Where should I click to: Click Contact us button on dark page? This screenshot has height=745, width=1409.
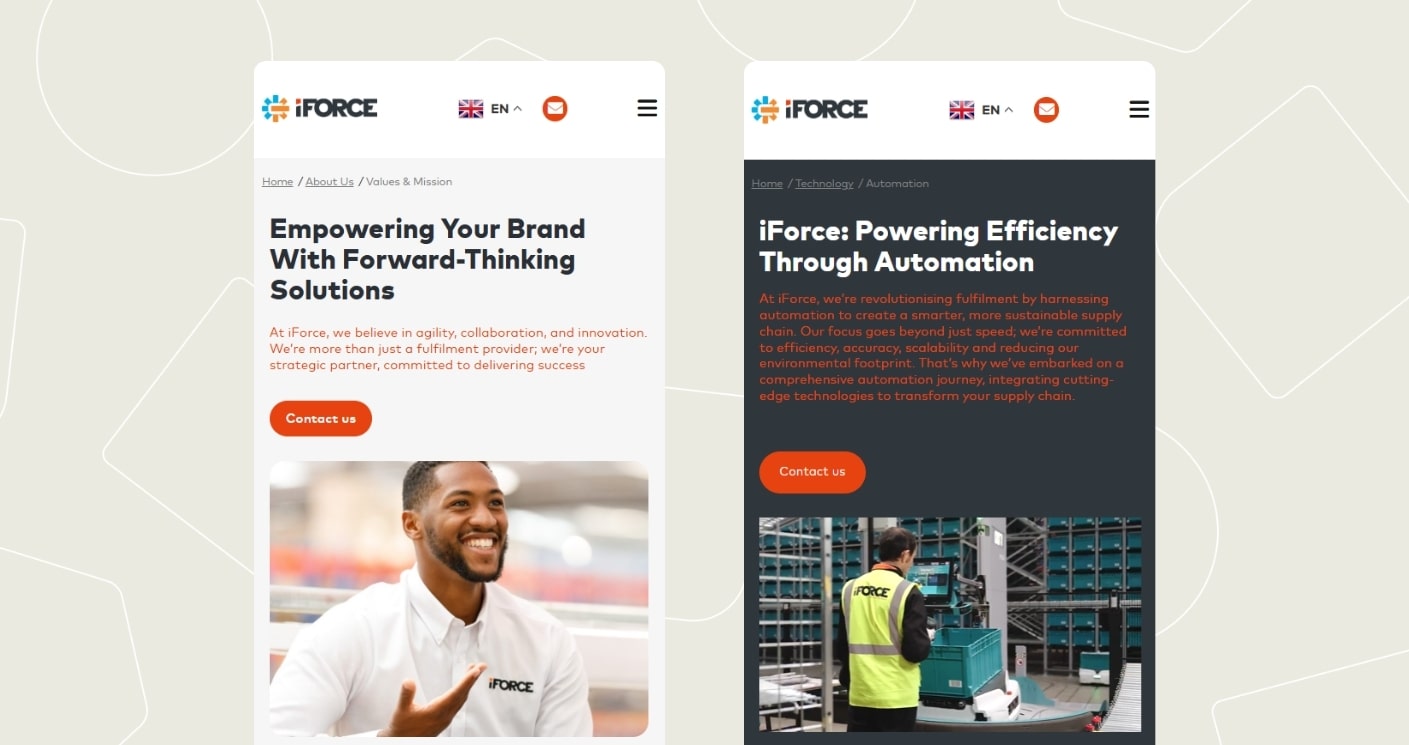pos(812,472)
